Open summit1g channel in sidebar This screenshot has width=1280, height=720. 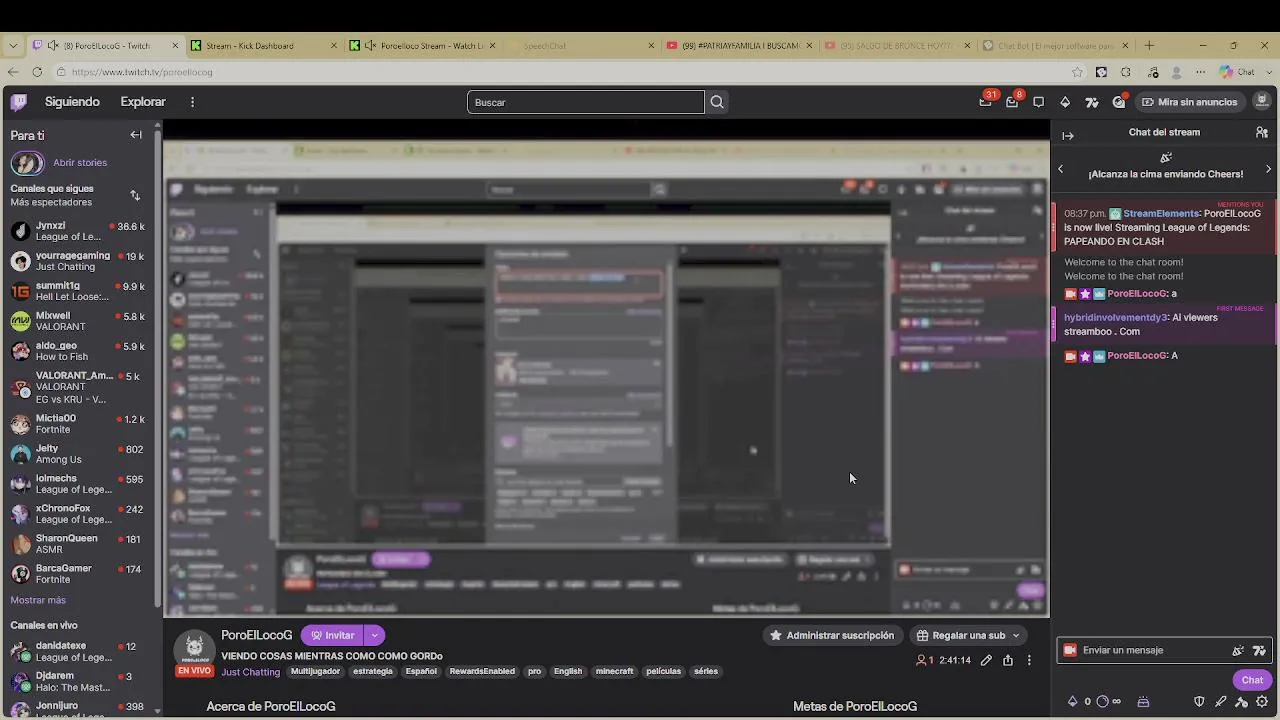coord(78,291)
